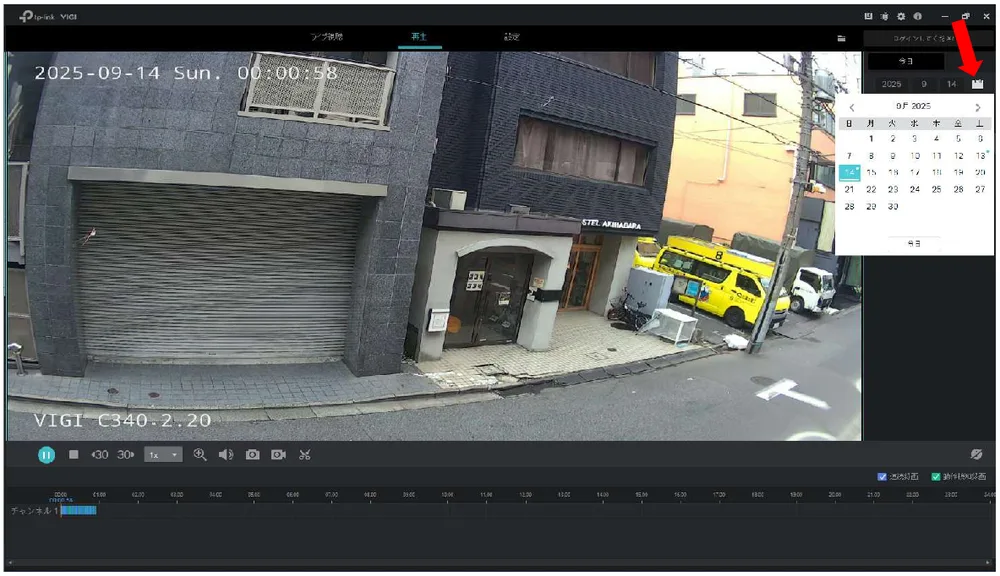Show the info circle icon details
This screenshot has width=1000, height=576.
click(917, 17)
